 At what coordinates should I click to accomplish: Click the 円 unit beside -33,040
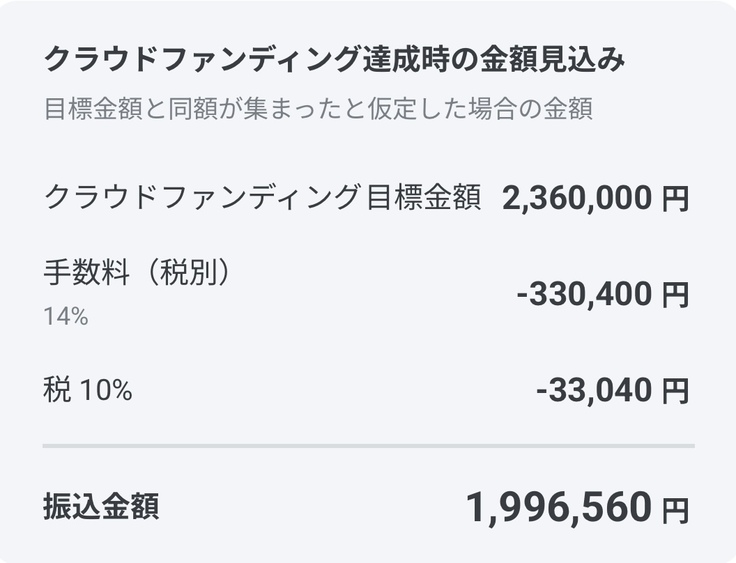click(x=676, y=391)
